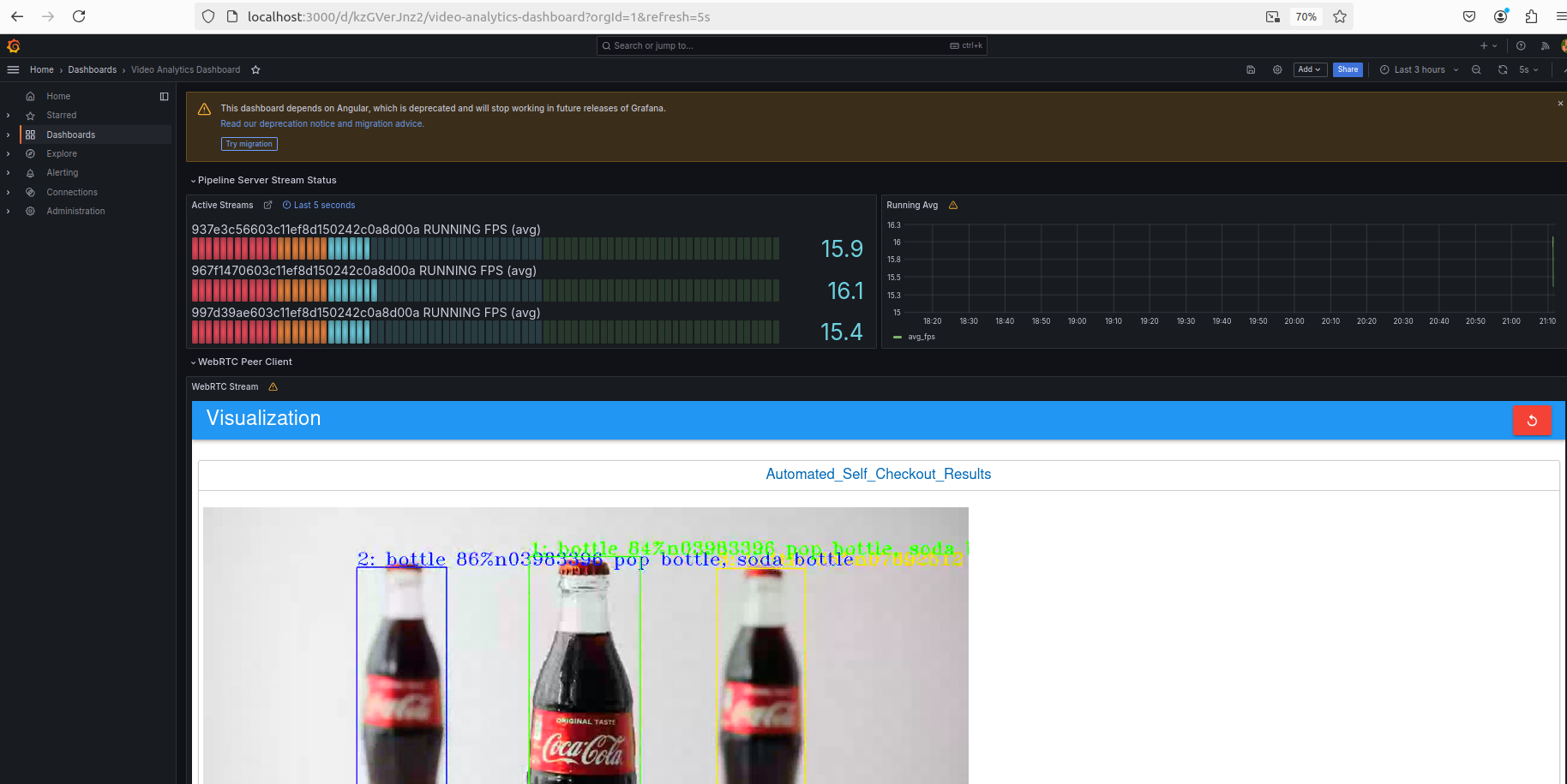Click Home in the breadcrumb

tap(41, 70)
